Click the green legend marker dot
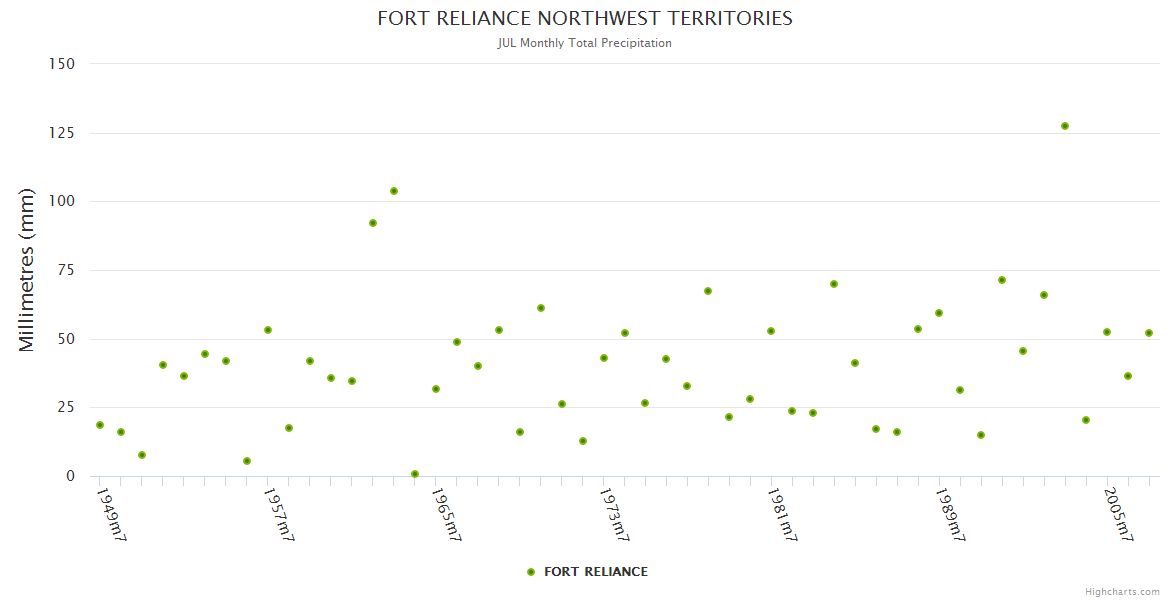Viewport: 1170px width, 600px height. [x=531, y=572]
